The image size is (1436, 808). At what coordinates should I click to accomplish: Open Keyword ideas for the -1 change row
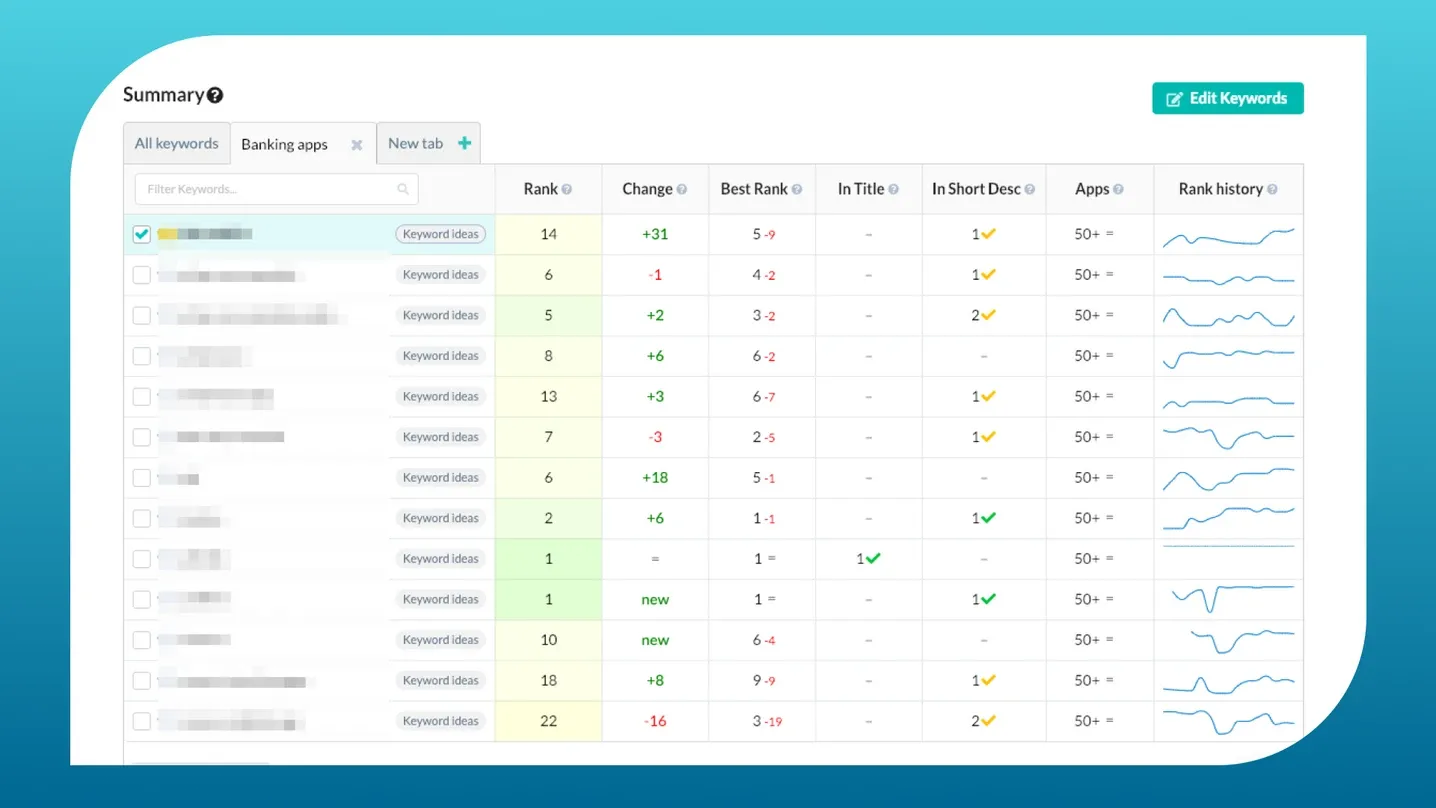[441, 275]
